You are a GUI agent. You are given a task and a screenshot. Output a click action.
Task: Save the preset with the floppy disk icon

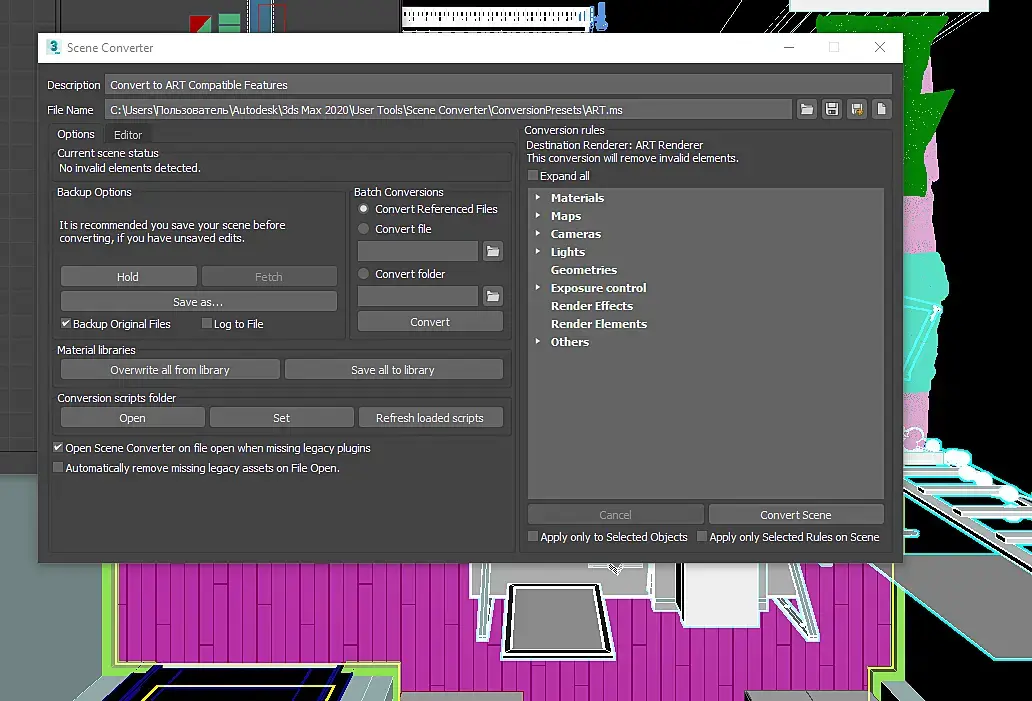[832, 109]
